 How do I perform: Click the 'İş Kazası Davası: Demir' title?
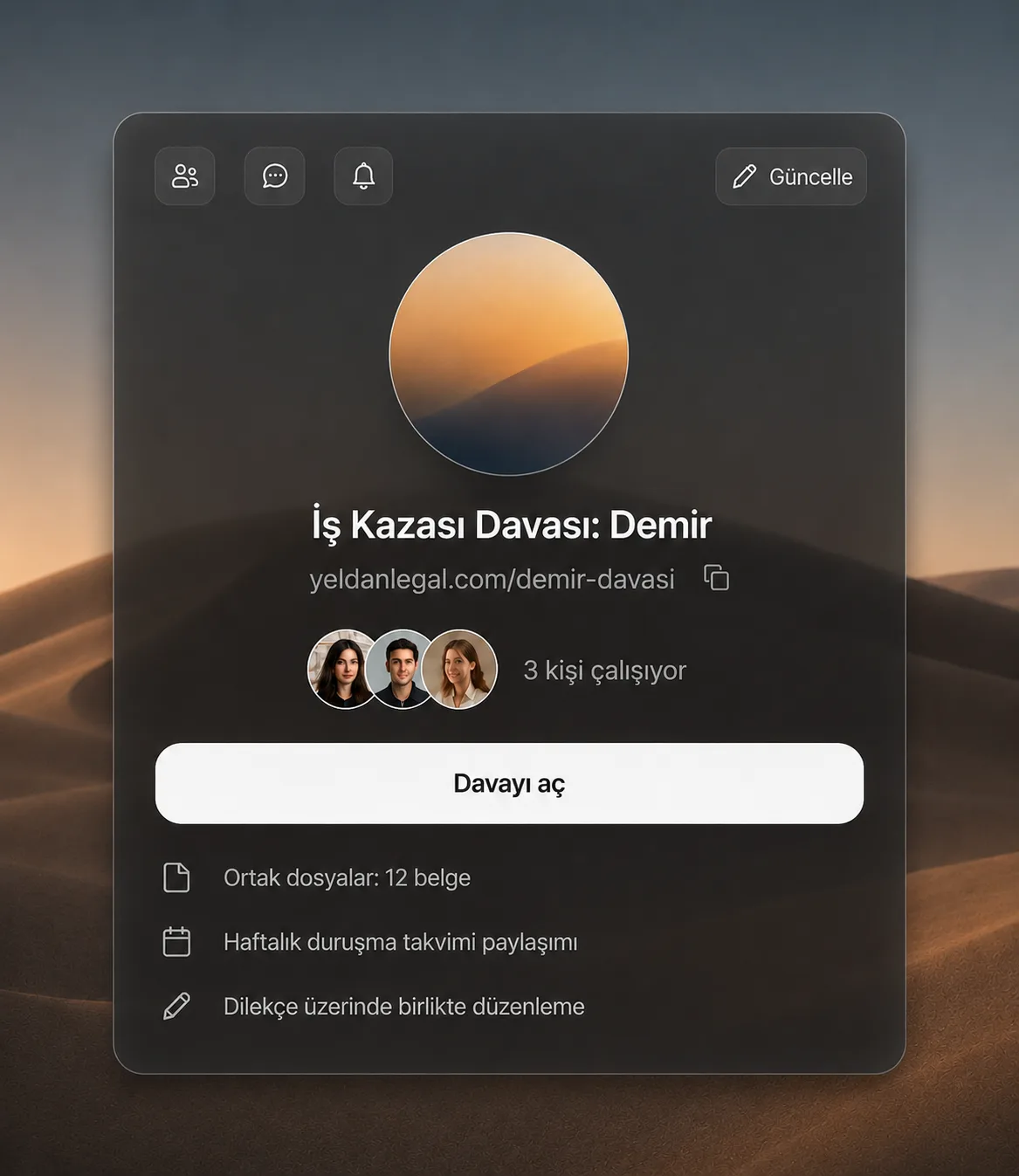tap(512, 526)
